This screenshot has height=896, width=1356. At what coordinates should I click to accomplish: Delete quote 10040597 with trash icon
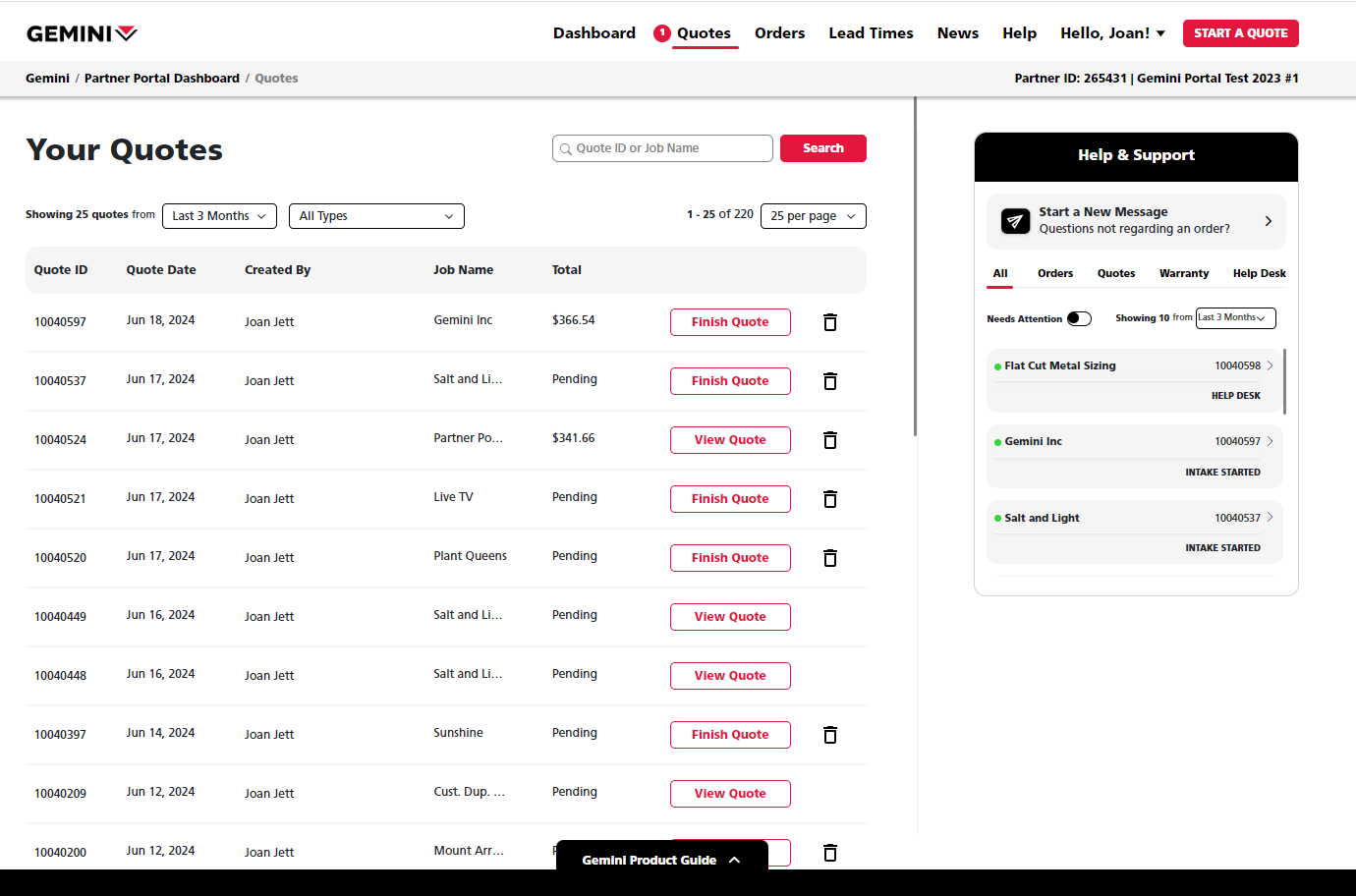pos(829,322)
